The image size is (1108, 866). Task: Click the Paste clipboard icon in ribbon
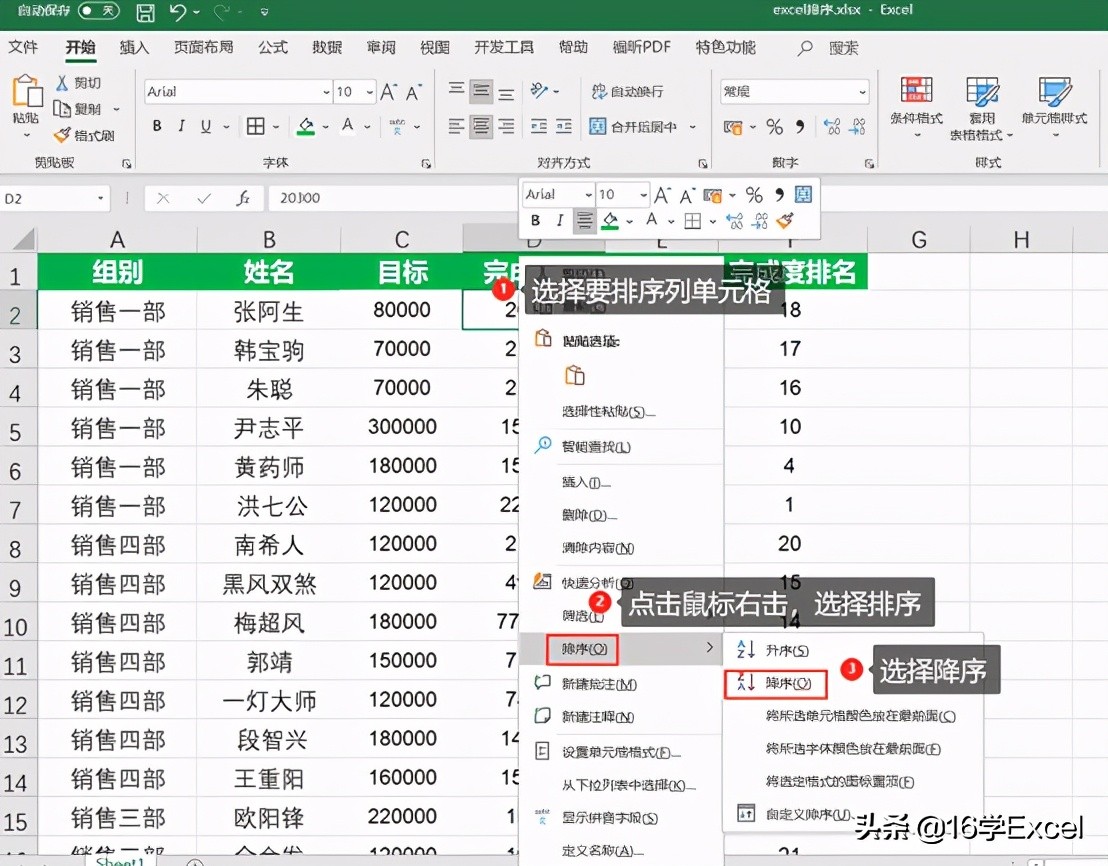[26, 91]
